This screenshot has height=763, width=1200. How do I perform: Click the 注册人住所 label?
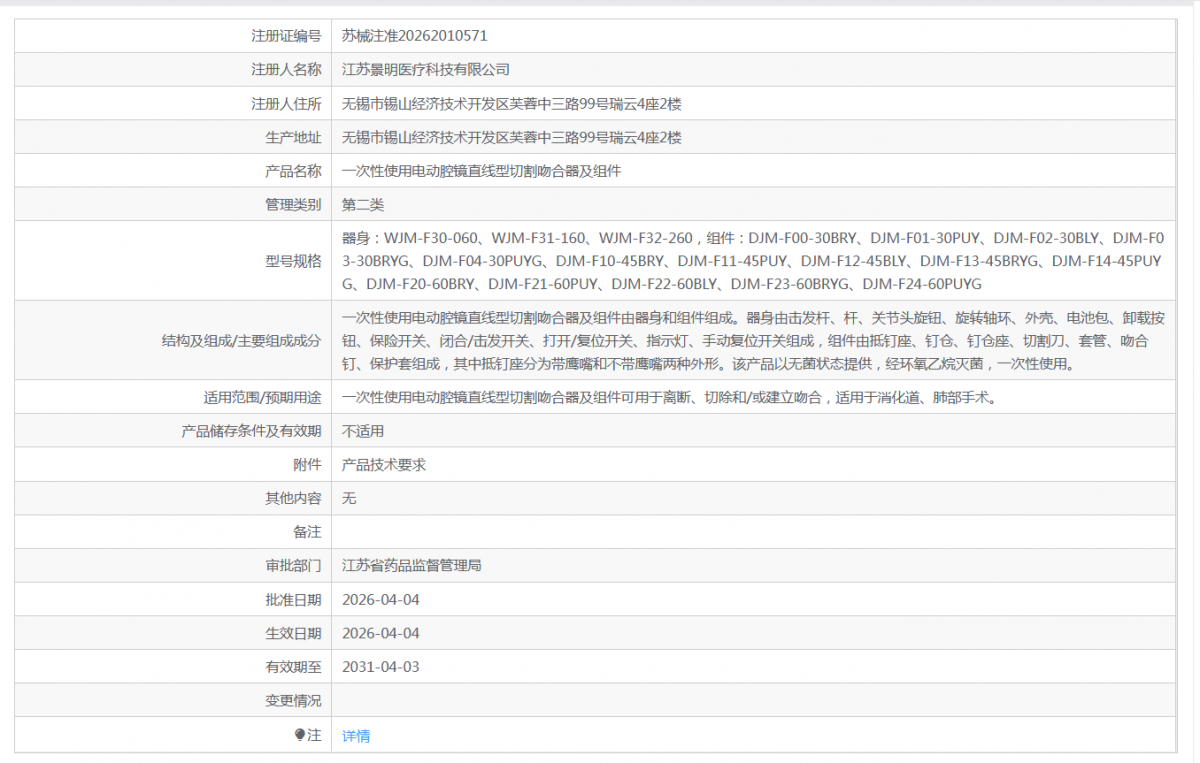(x=286, y=104)
